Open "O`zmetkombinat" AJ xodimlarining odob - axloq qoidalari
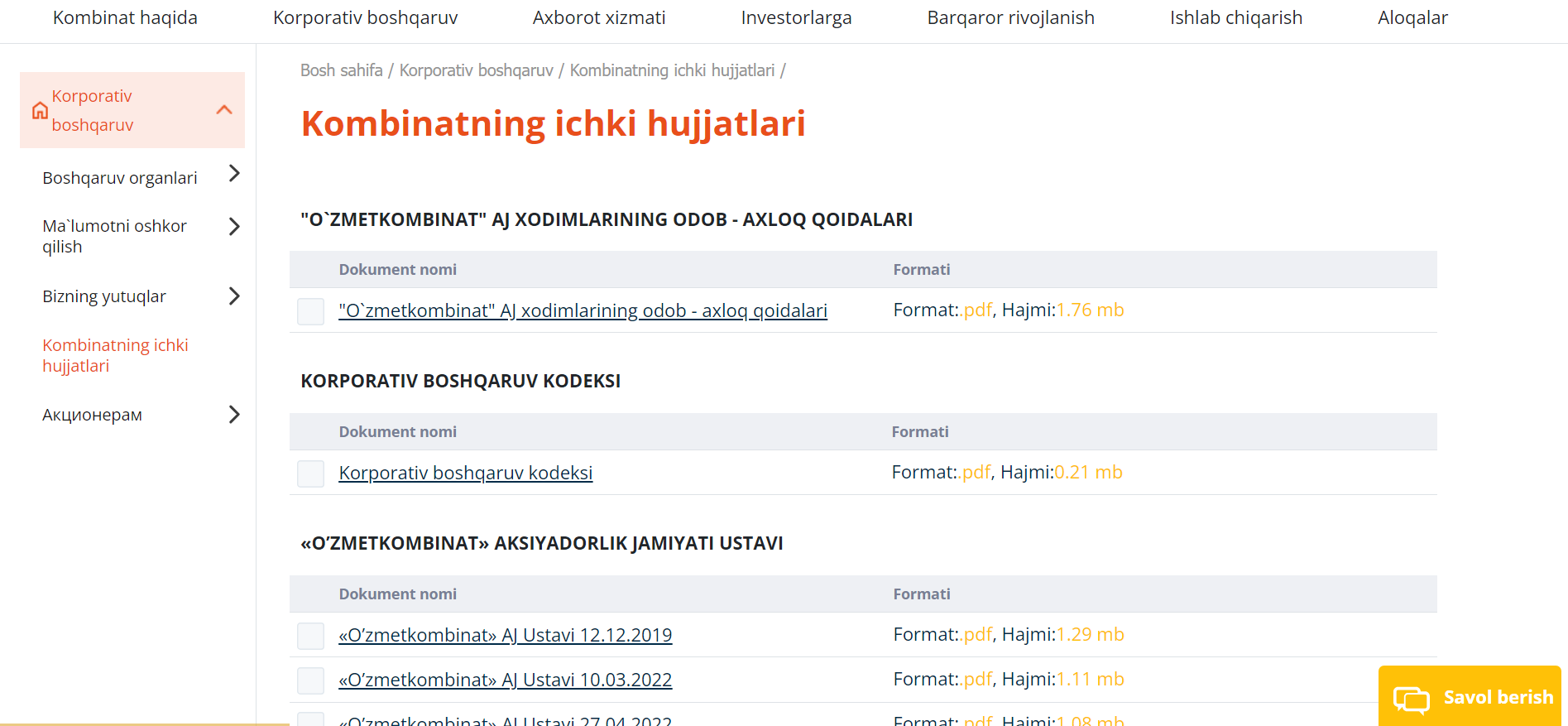Viewport: 1568px width, 726px height. [583, 310]
